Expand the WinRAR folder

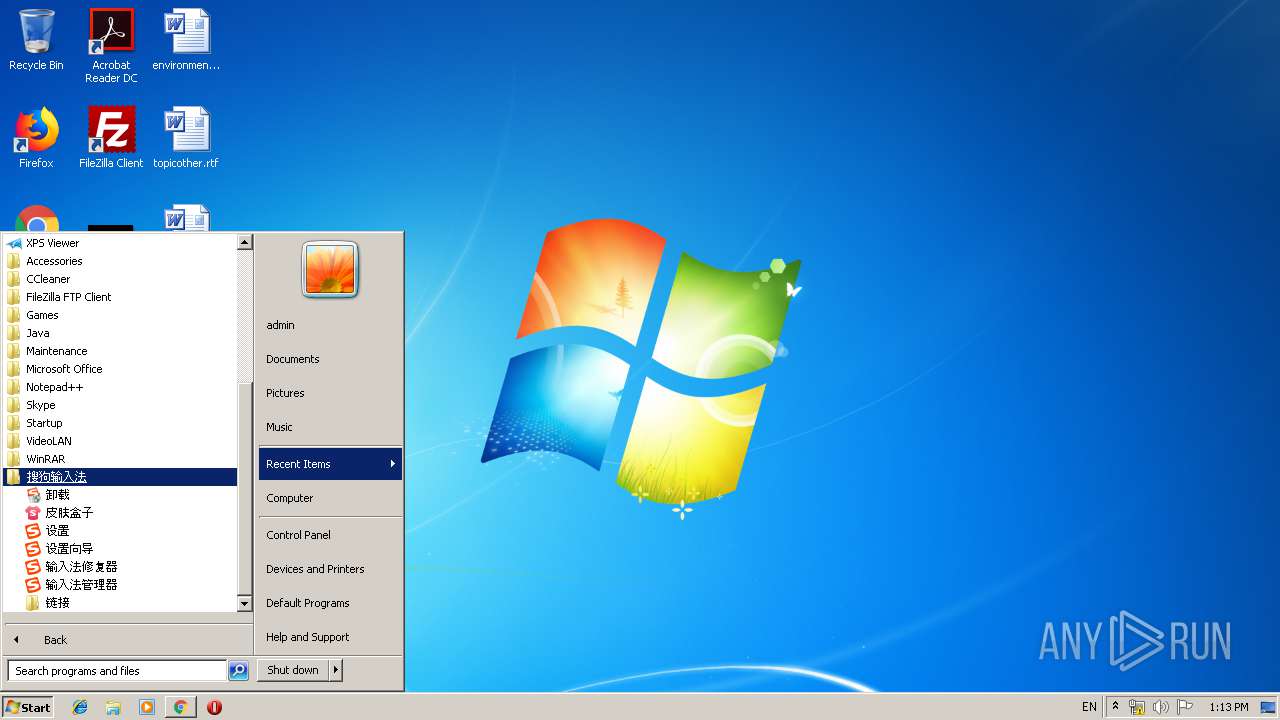tap(120, 459)
